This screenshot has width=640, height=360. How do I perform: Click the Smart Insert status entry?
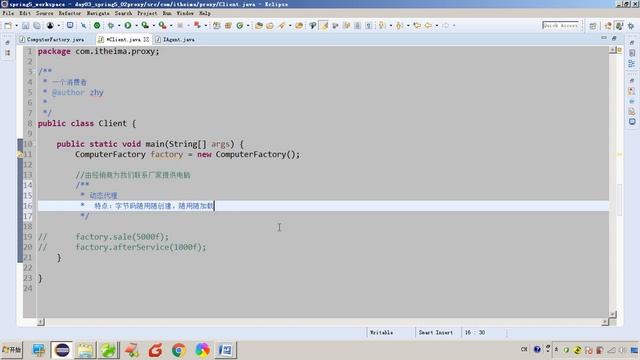pos(436,333)
